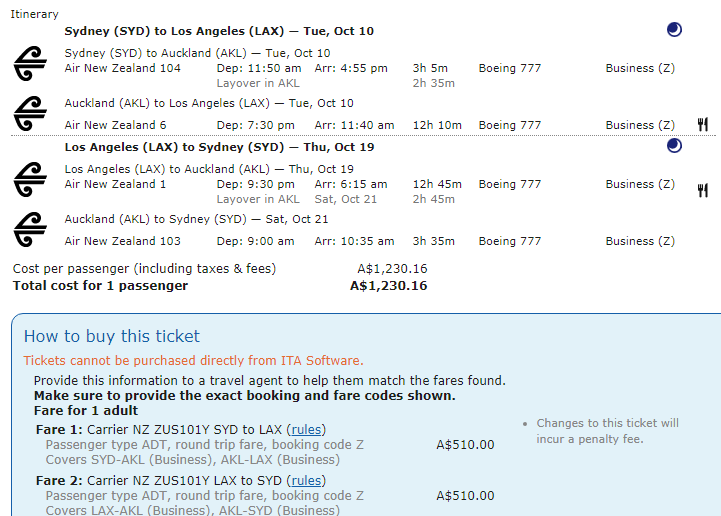Click overnight moon icon for Los Angeles–Sydney trip
The width and height of the screenshot is (721, 516).
[x=674, y=146]
